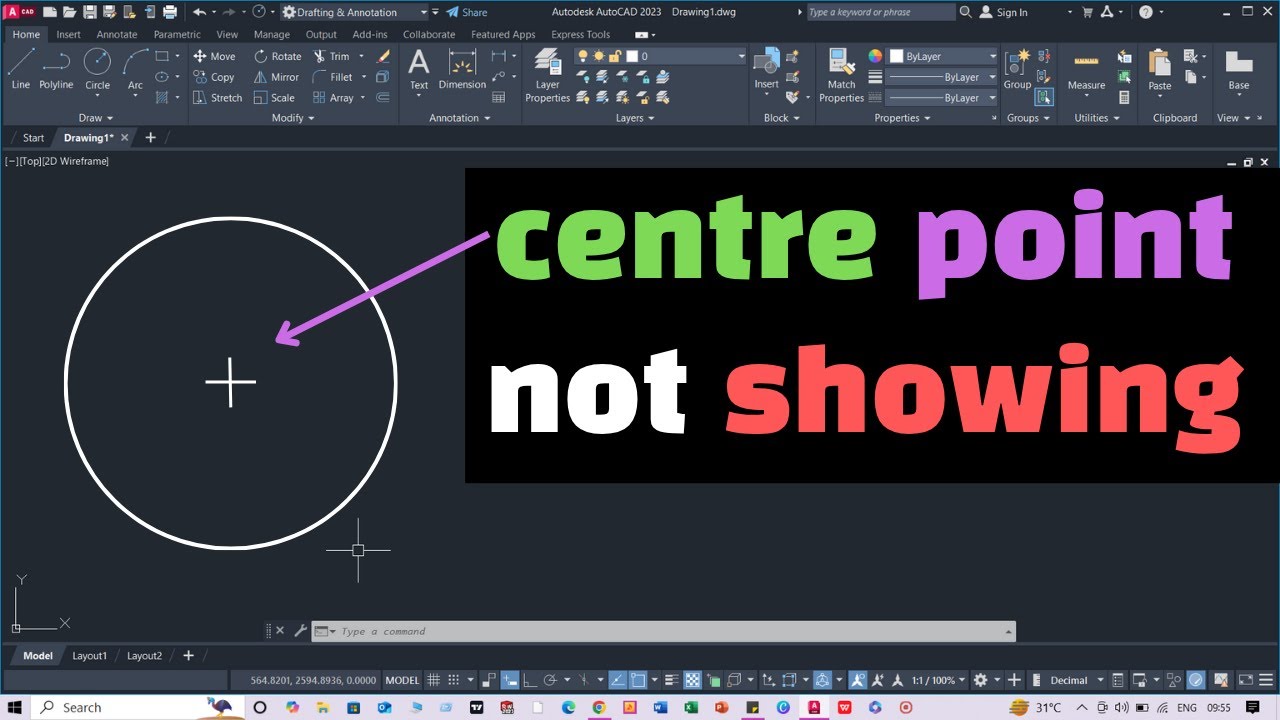The image size is (1280, 720).
Task: Click the Match Properties tool
Action: coord(841,75)
